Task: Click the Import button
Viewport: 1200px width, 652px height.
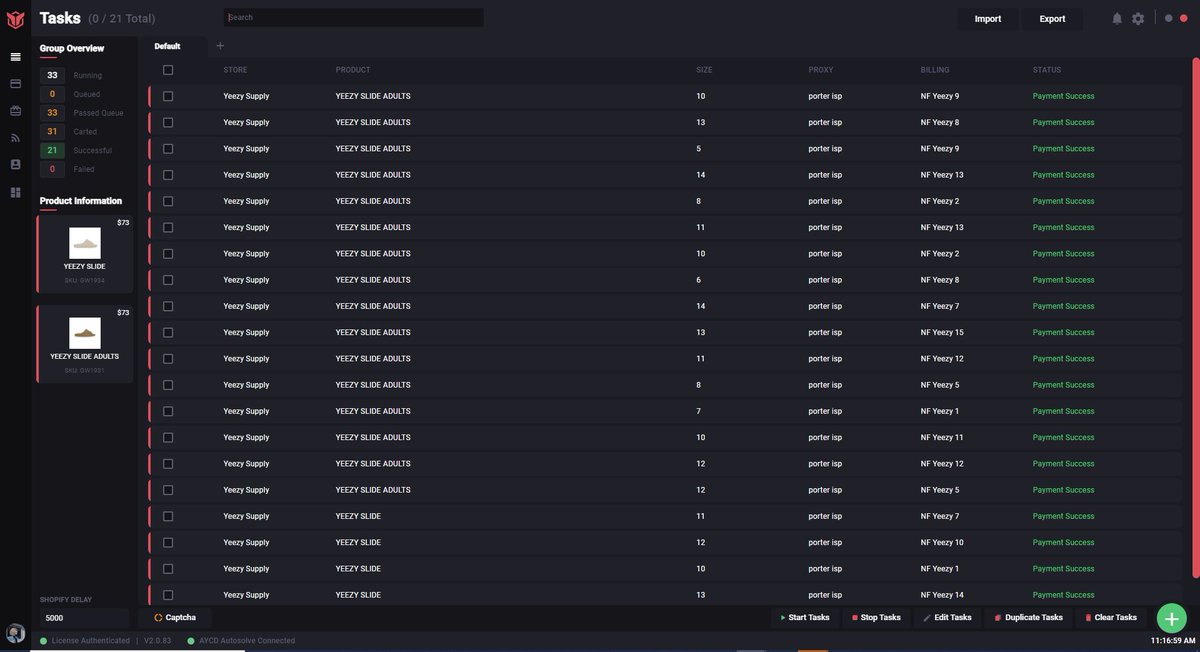Action: 988,19
